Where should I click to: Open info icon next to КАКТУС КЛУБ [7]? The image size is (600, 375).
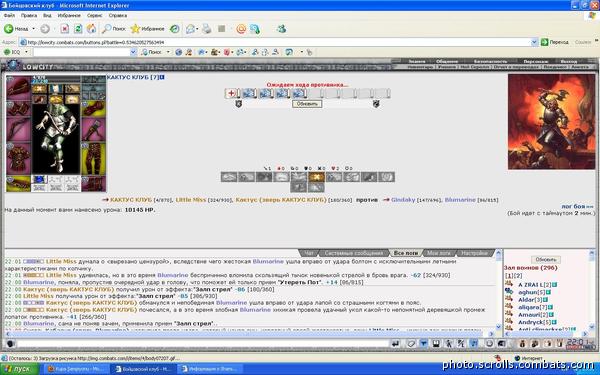coord(162,77)
